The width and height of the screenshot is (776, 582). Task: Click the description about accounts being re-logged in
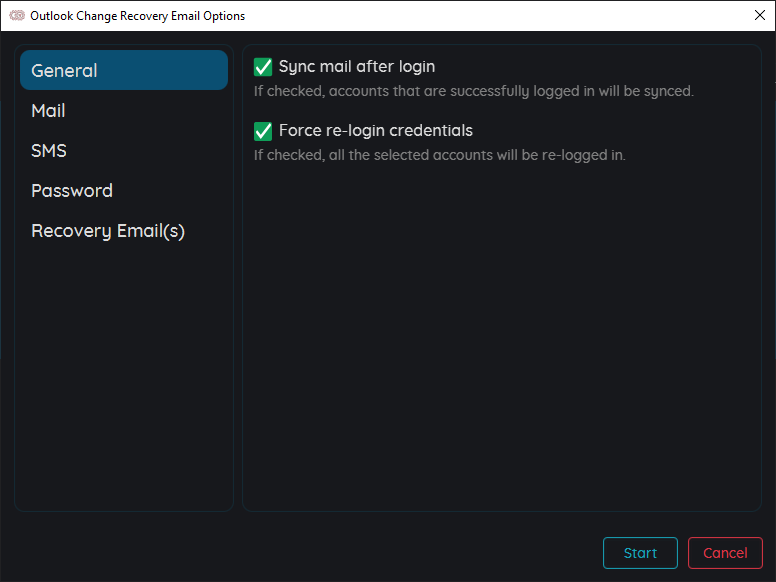click(x=439, y=155)
